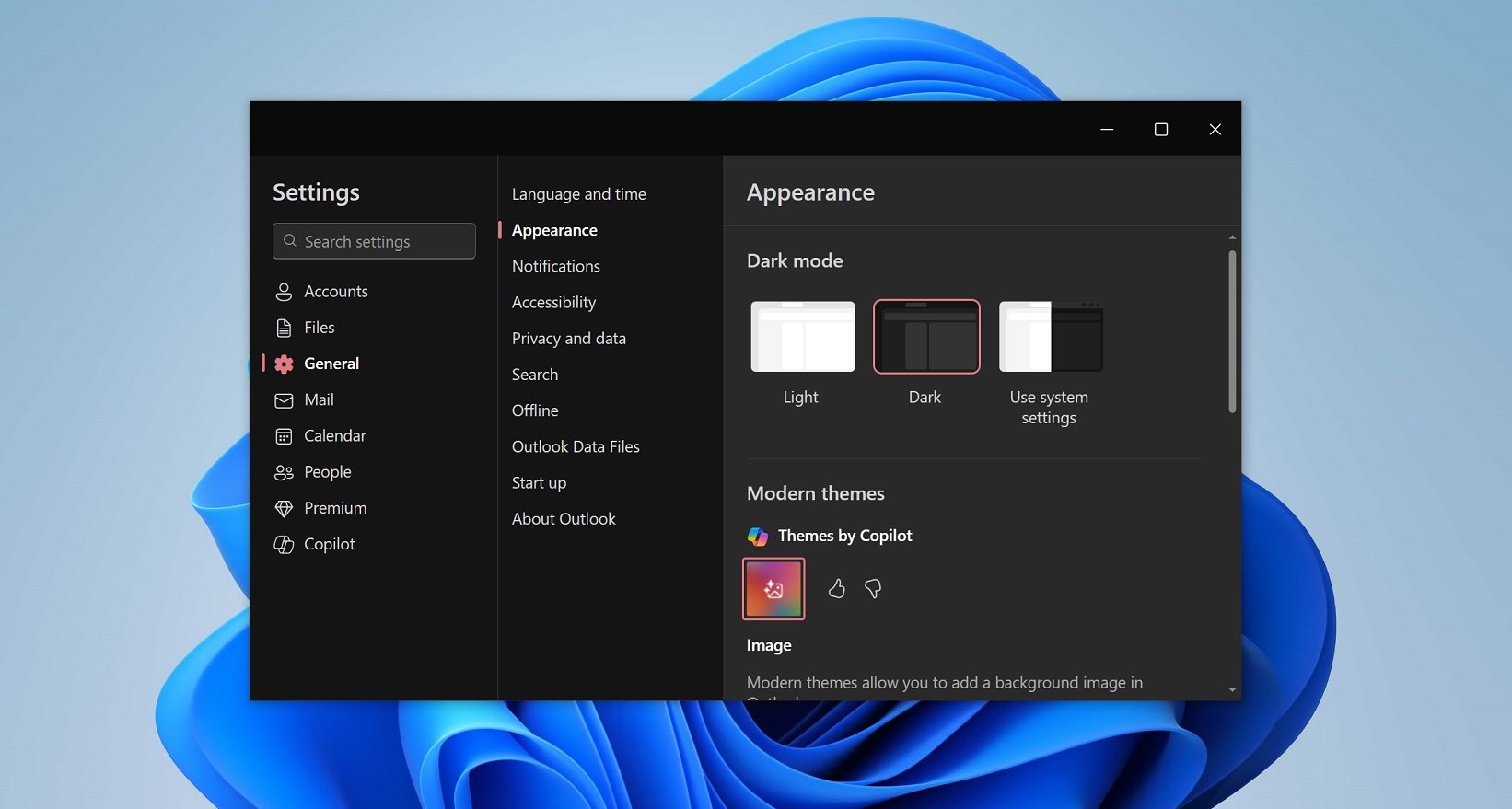Click the Copilot icon in sidebar
Image resolution: width=1512 pixels, height=809 pixels.
[284, 545]
